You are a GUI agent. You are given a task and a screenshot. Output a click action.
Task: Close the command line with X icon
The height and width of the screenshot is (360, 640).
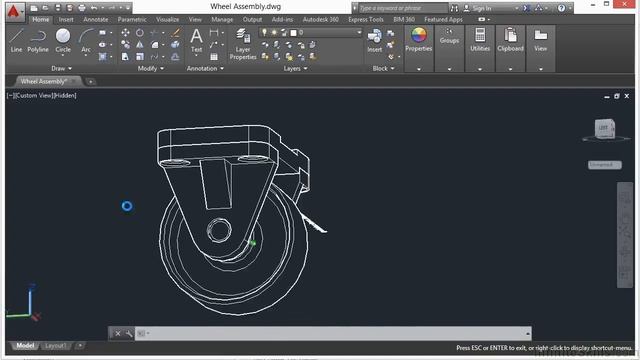[x=118, y=333]
